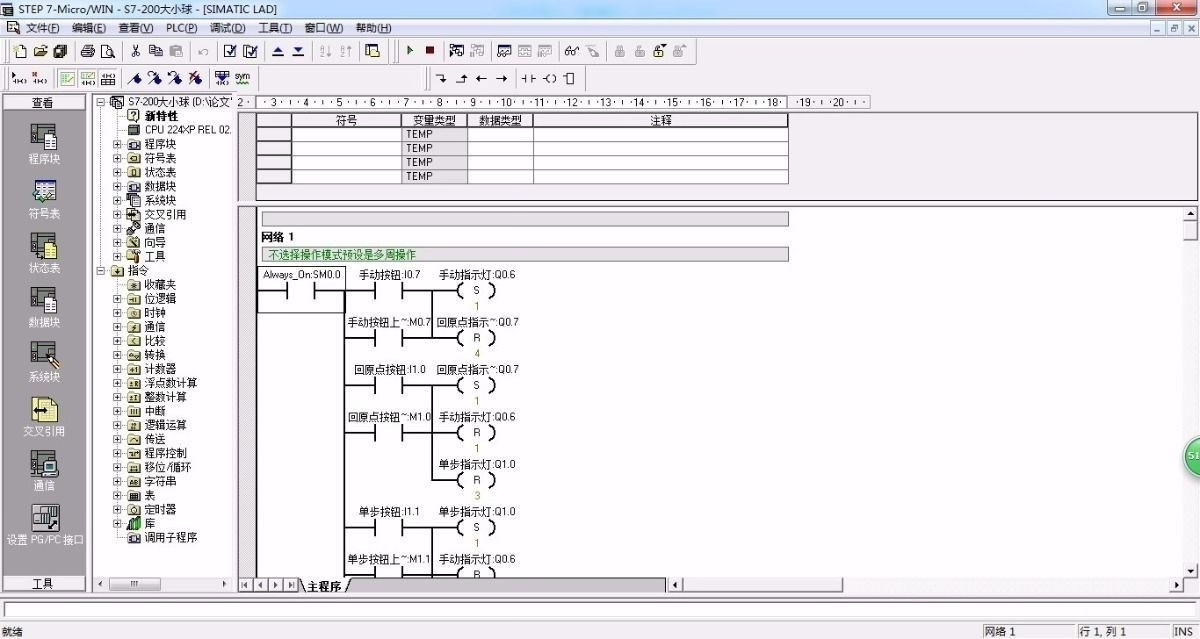Click editor vertical scrollbar down arrow
1200x639 pixels.
[x=1190, y=571]
